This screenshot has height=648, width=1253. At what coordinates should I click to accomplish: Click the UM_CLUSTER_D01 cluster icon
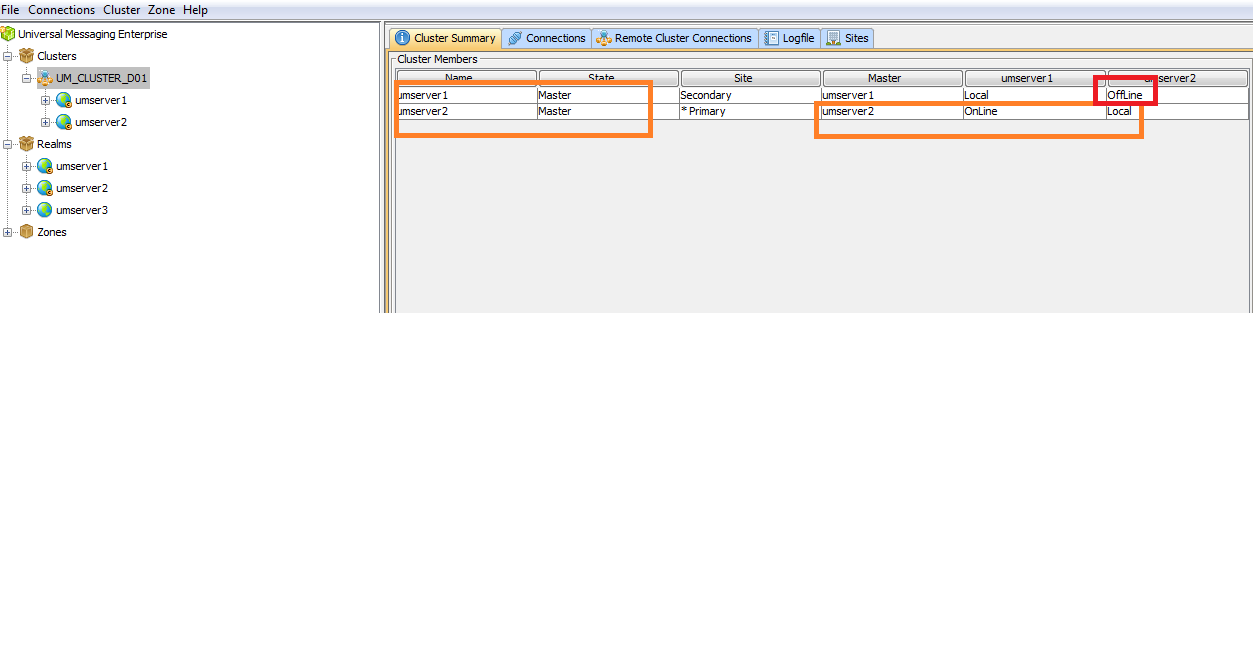[45, 78]
